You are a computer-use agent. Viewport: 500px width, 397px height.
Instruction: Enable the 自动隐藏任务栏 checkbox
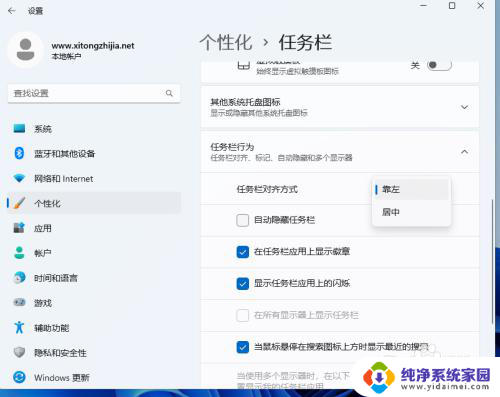tap(242, 220)
